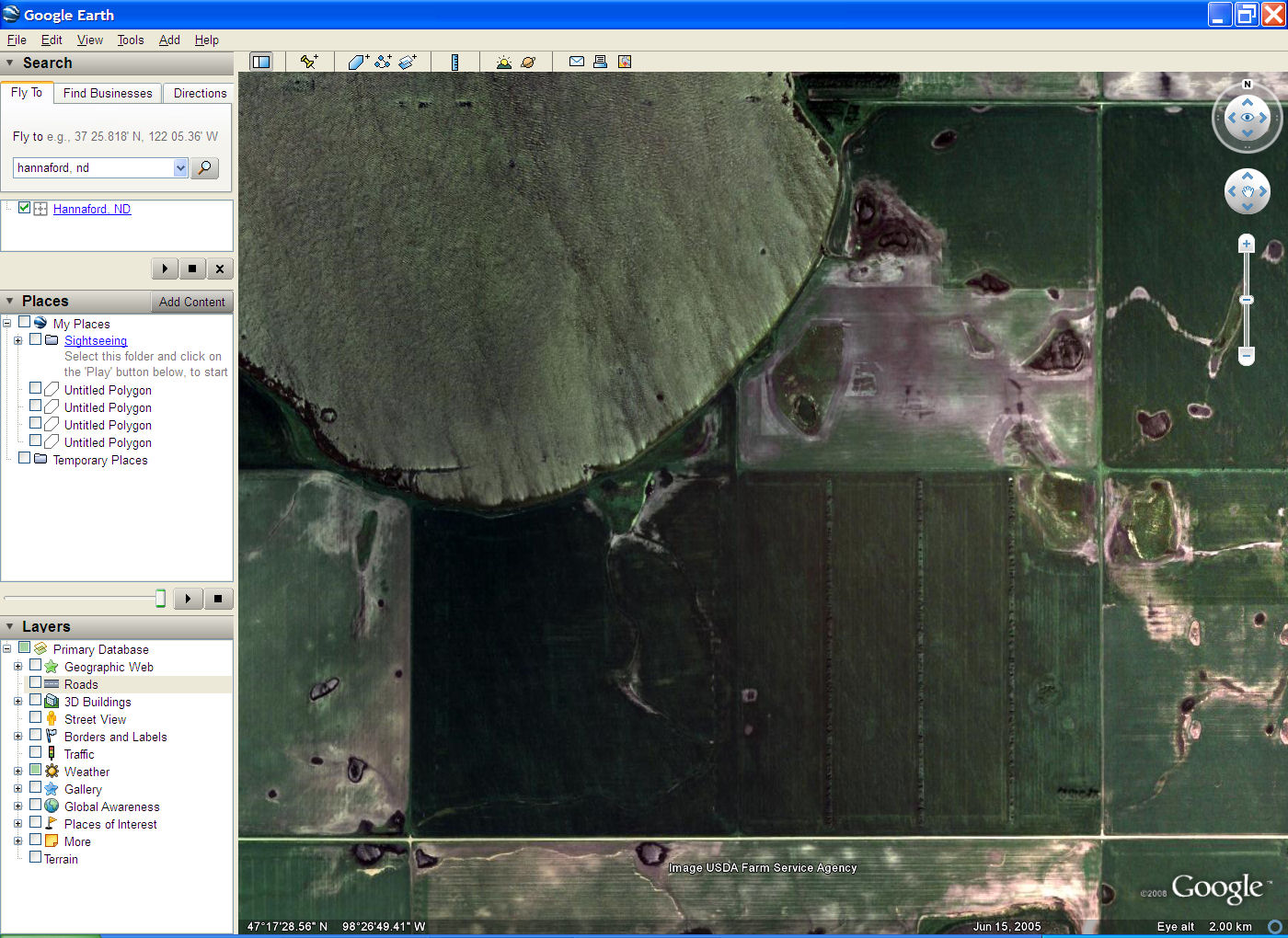Open the Hannaford, ND result link
The width and height of the screenshot is (1288, 938).
tap(92, 209)
